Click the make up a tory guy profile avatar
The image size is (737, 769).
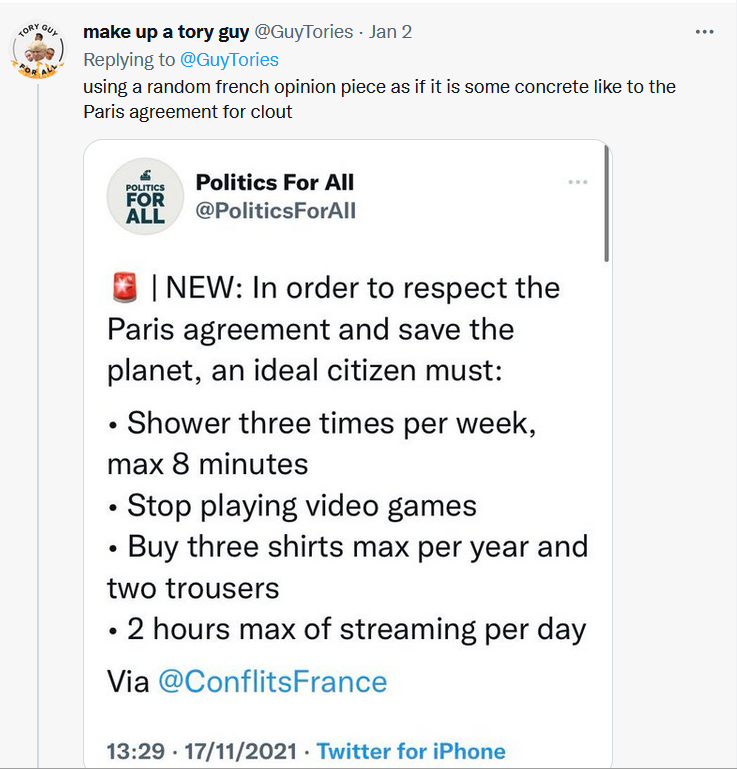point(39,48)
